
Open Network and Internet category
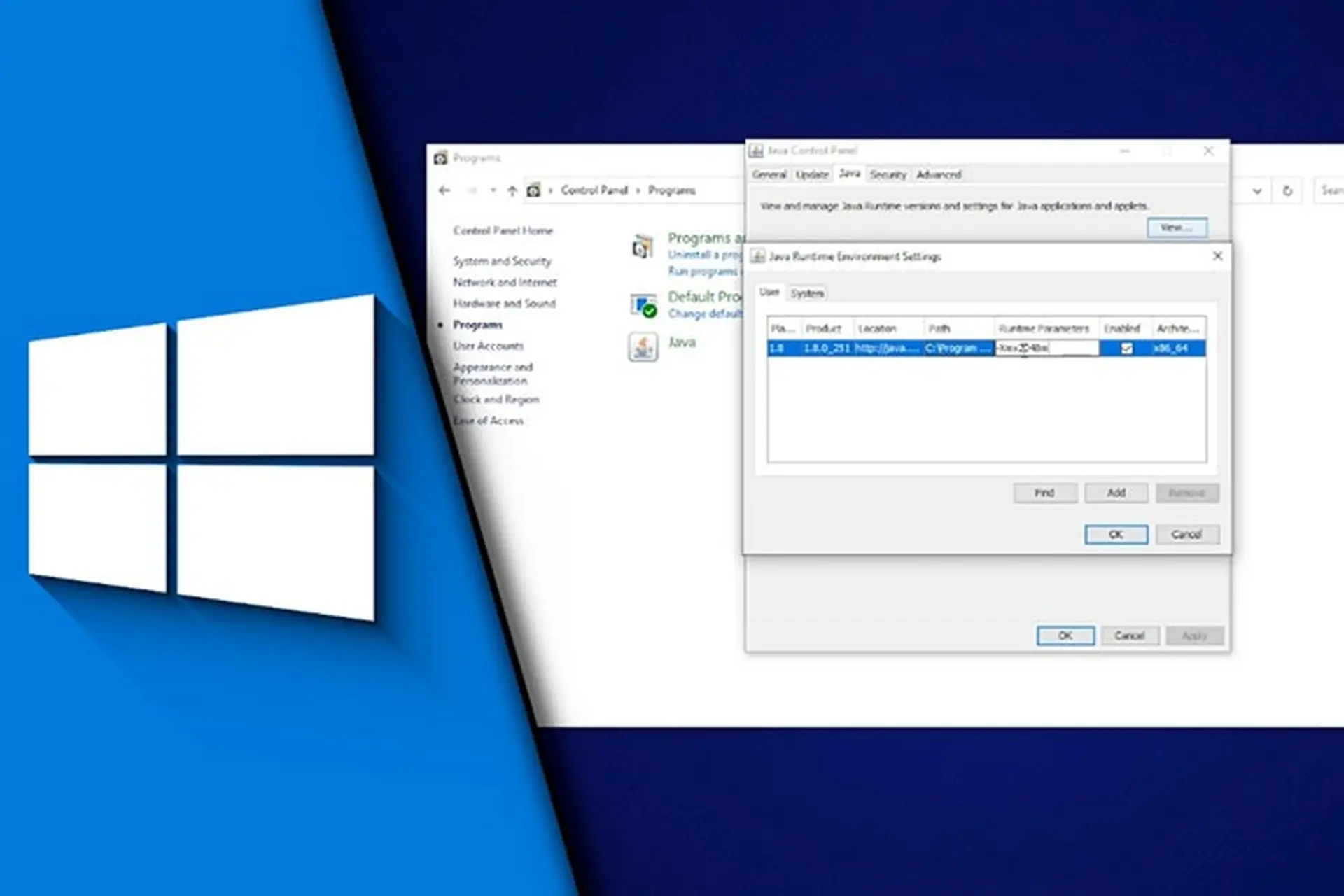(505, 282)
